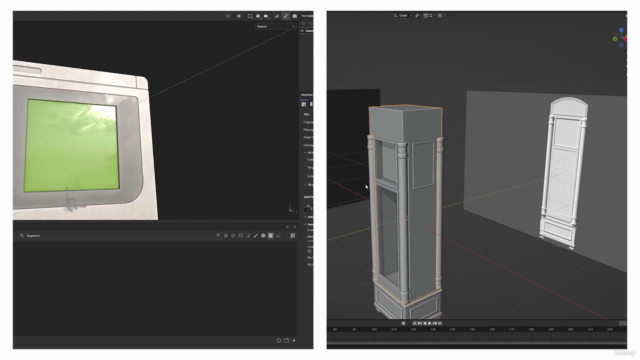The image size is (640, 360).
Task: Open the Material channel dropdown in viewport
Action: pos(276,27)
